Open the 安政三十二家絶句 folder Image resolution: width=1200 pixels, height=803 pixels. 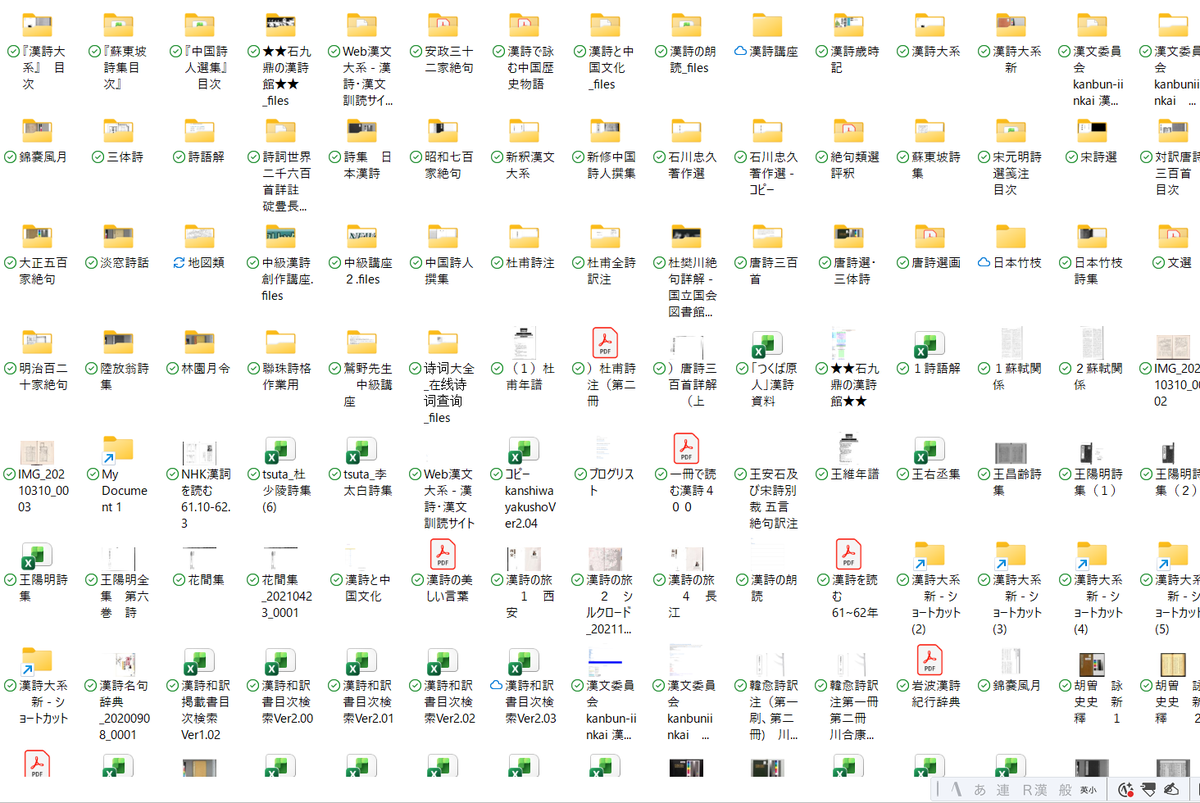click(x=444, y=24)
